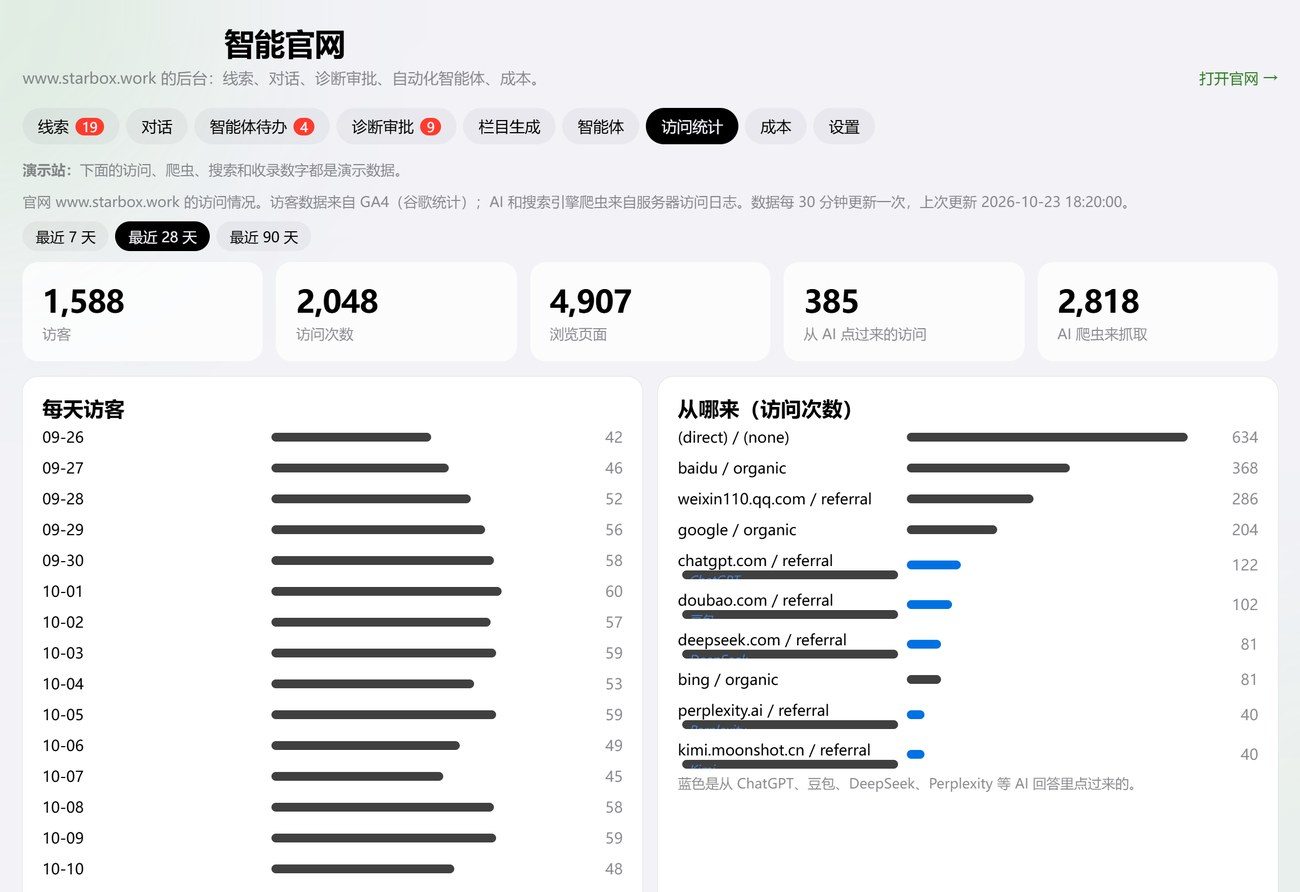Open the 栏目生成 tab

tap(509, 127)
